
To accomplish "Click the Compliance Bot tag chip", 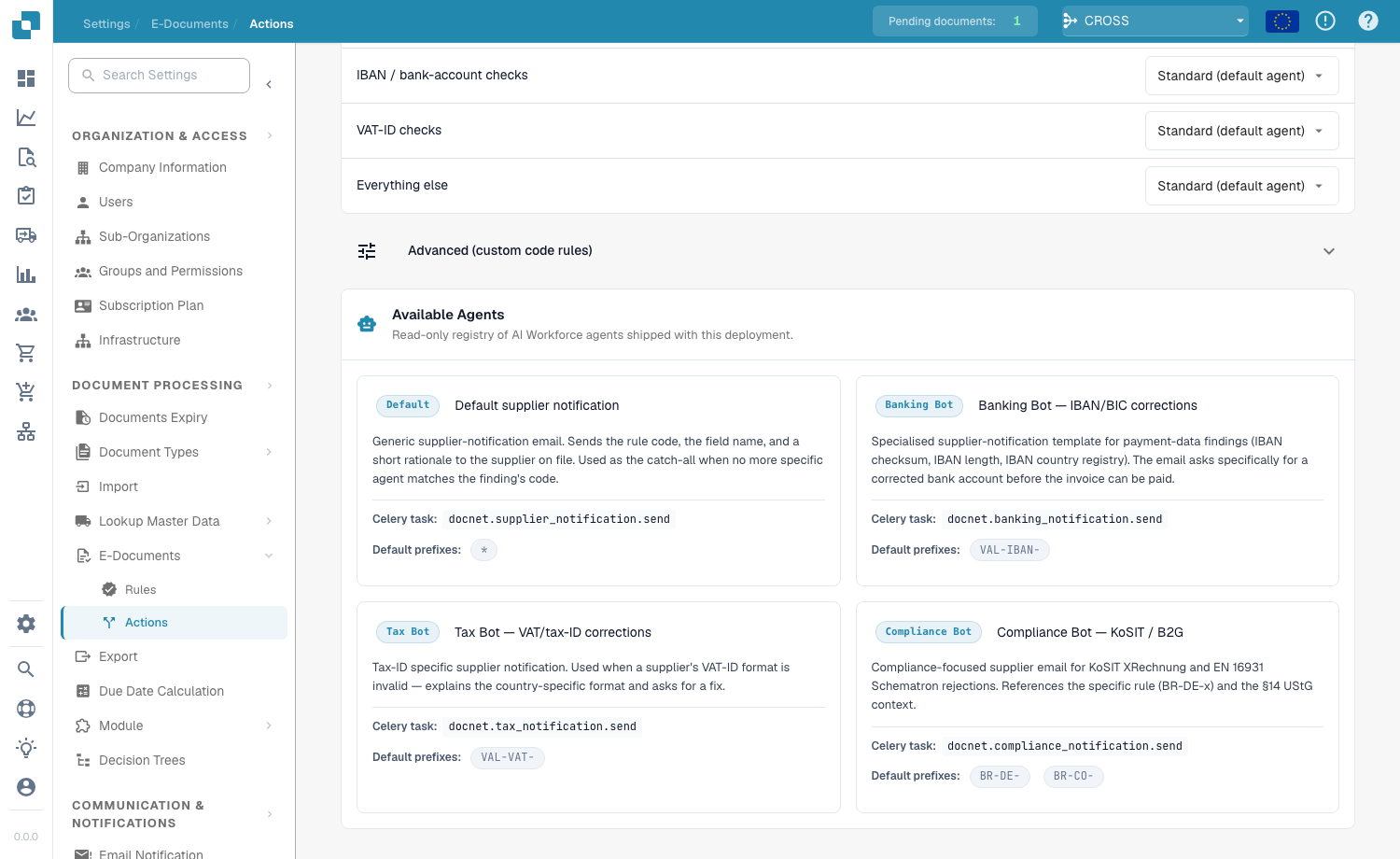I will [929, 632].
